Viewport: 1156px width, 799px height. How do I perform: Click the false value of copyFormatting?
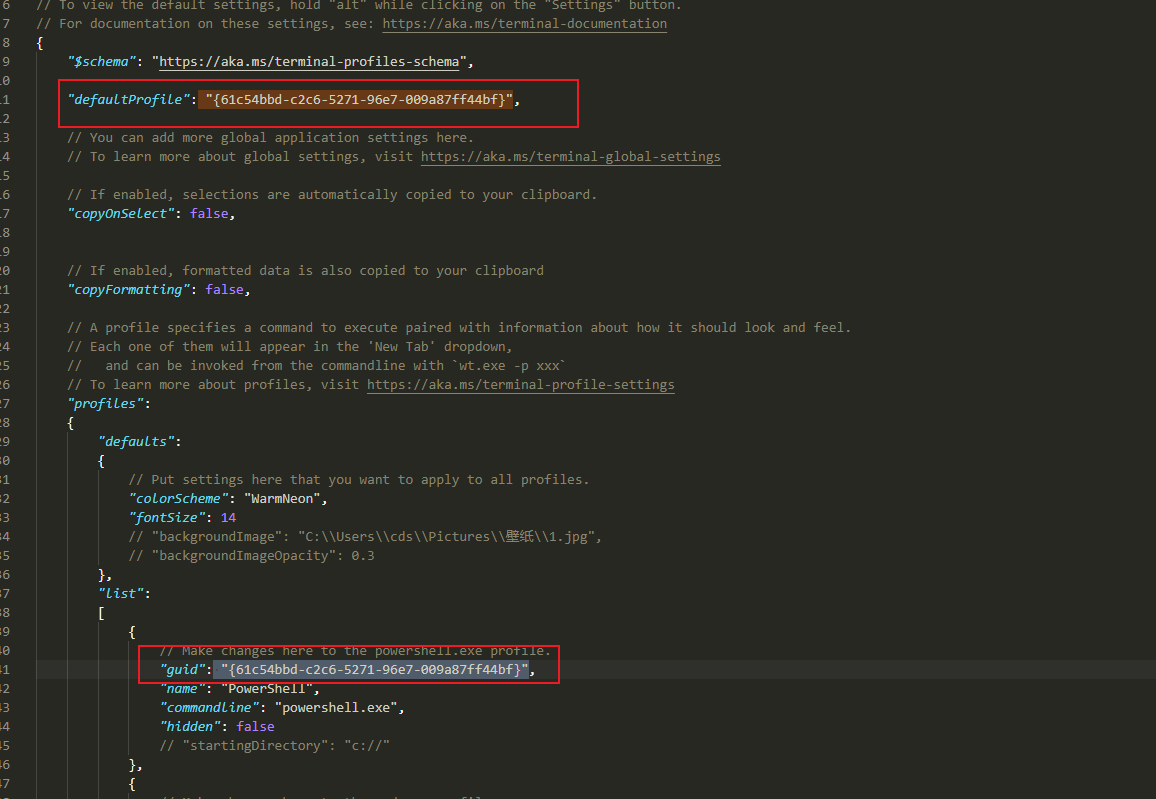225,290
